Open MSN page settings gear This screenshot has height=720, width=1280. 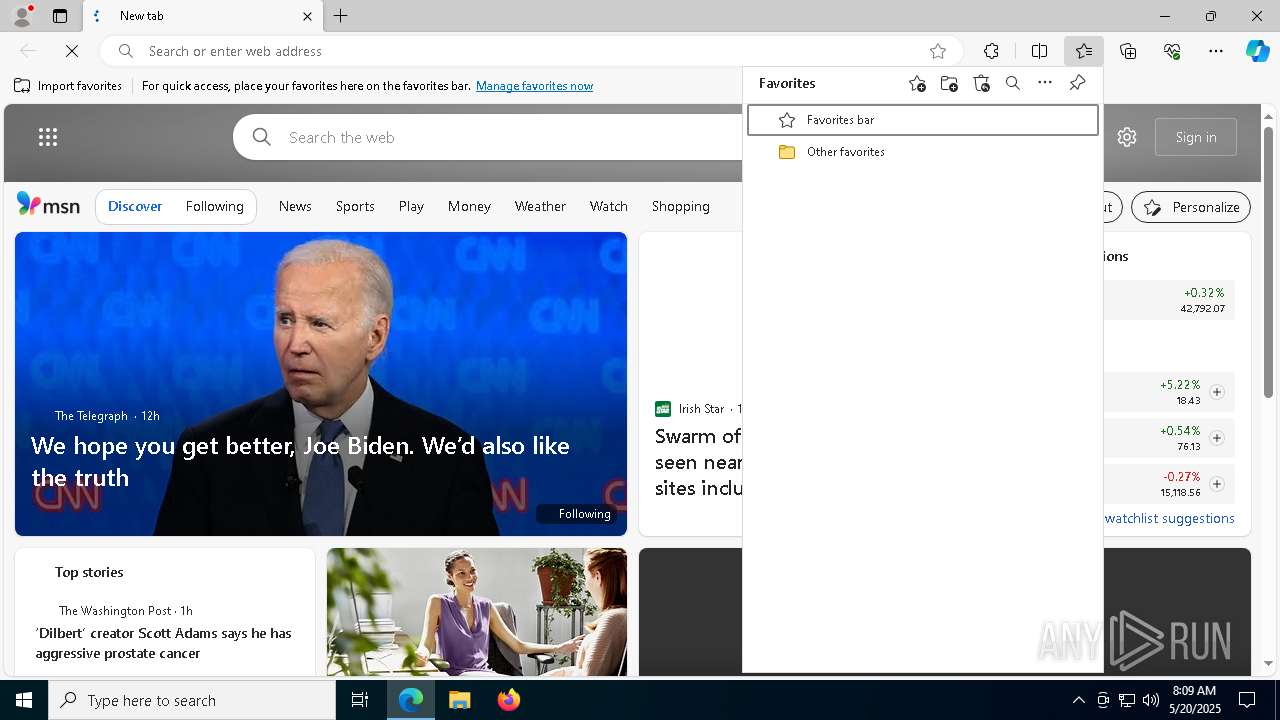click(1127, 137)
